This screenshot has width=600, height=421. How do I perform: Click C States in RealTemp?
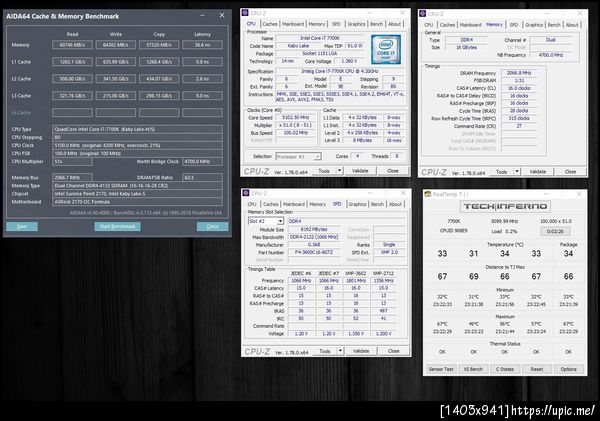pyautogui.click(x=505, y=369)
